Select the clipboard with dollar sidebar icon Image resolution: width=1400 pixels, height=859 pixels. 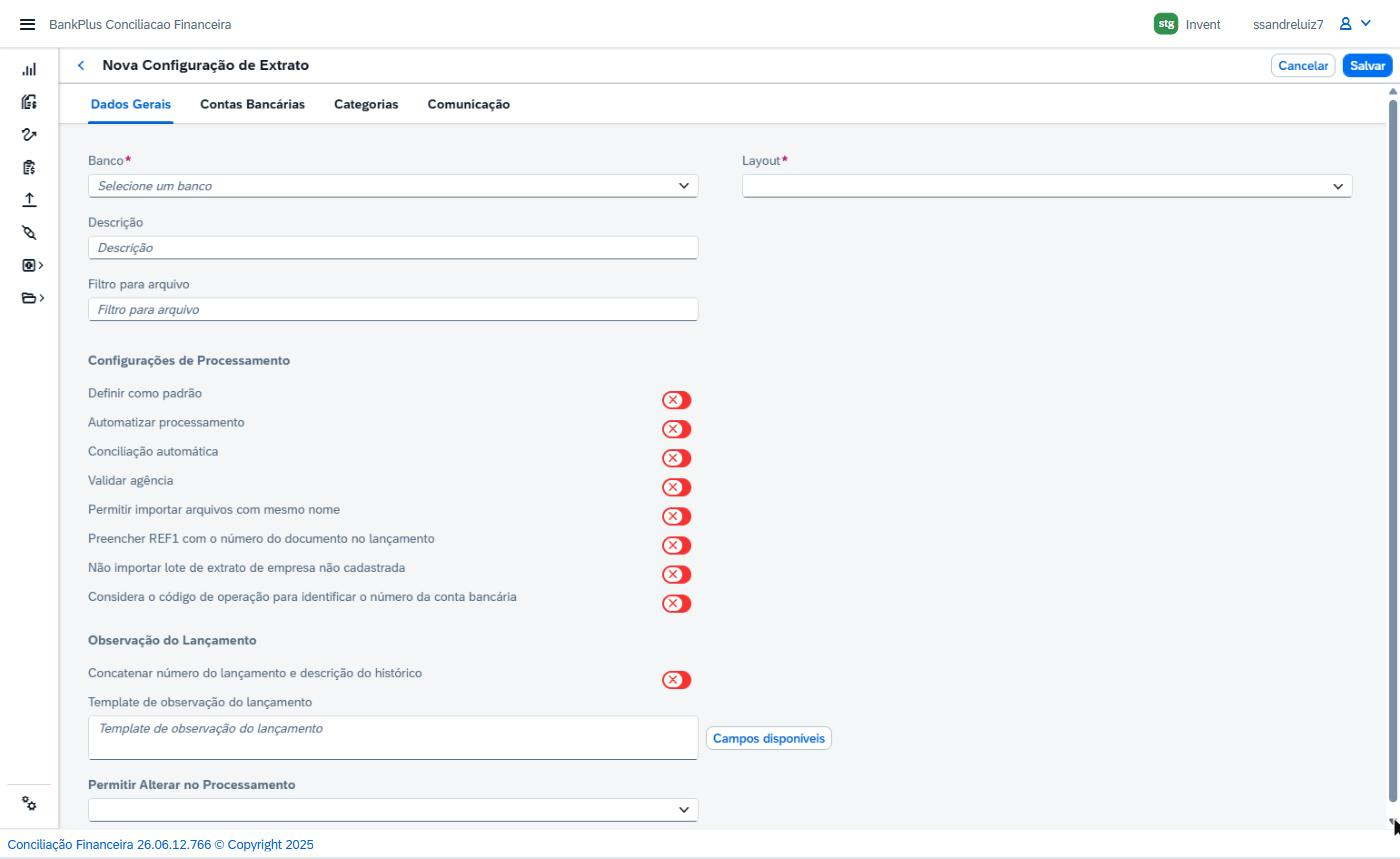(x=29, y=167)
